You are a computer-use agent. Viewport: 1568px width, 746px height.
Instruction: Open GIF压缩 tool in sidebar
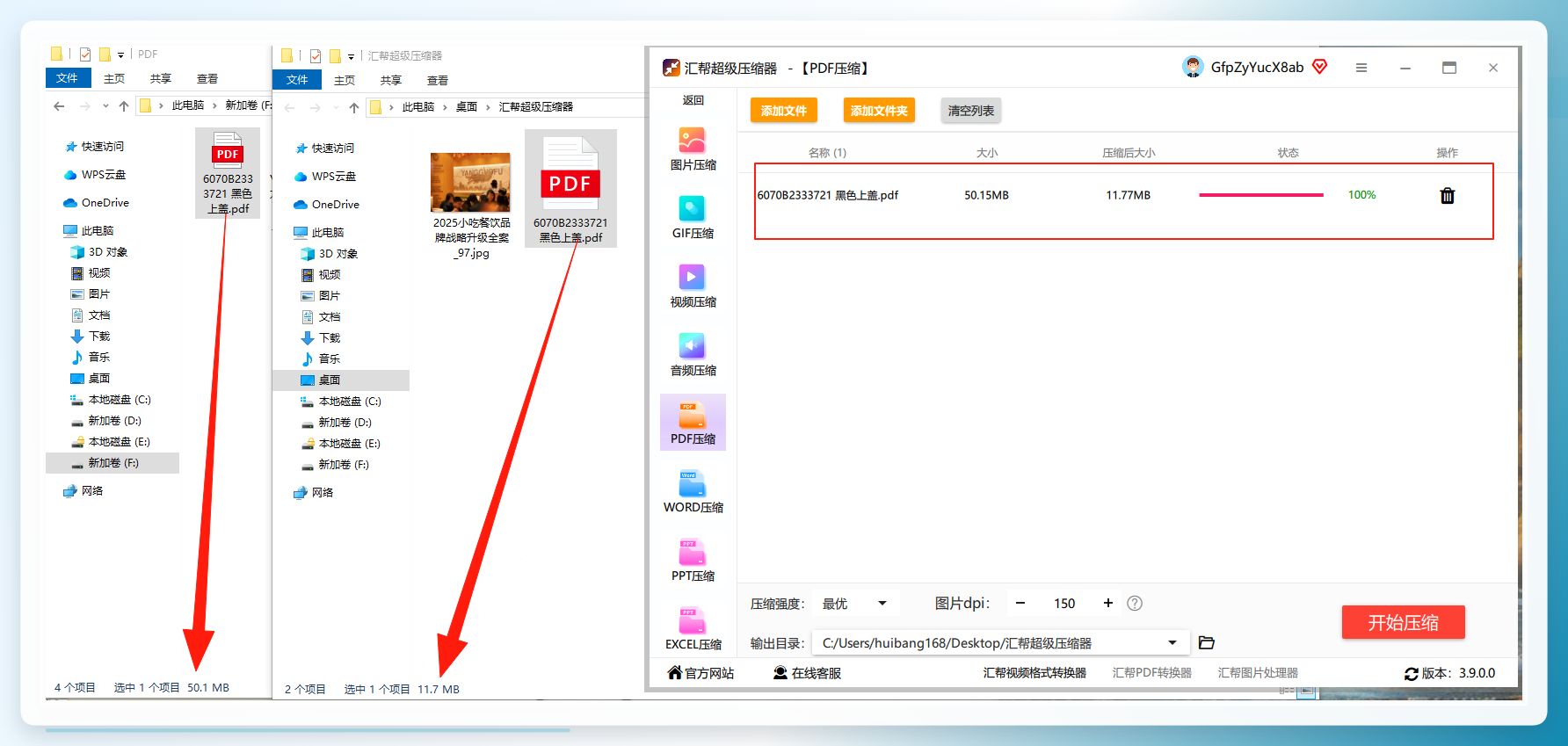(x=693, y=218)
